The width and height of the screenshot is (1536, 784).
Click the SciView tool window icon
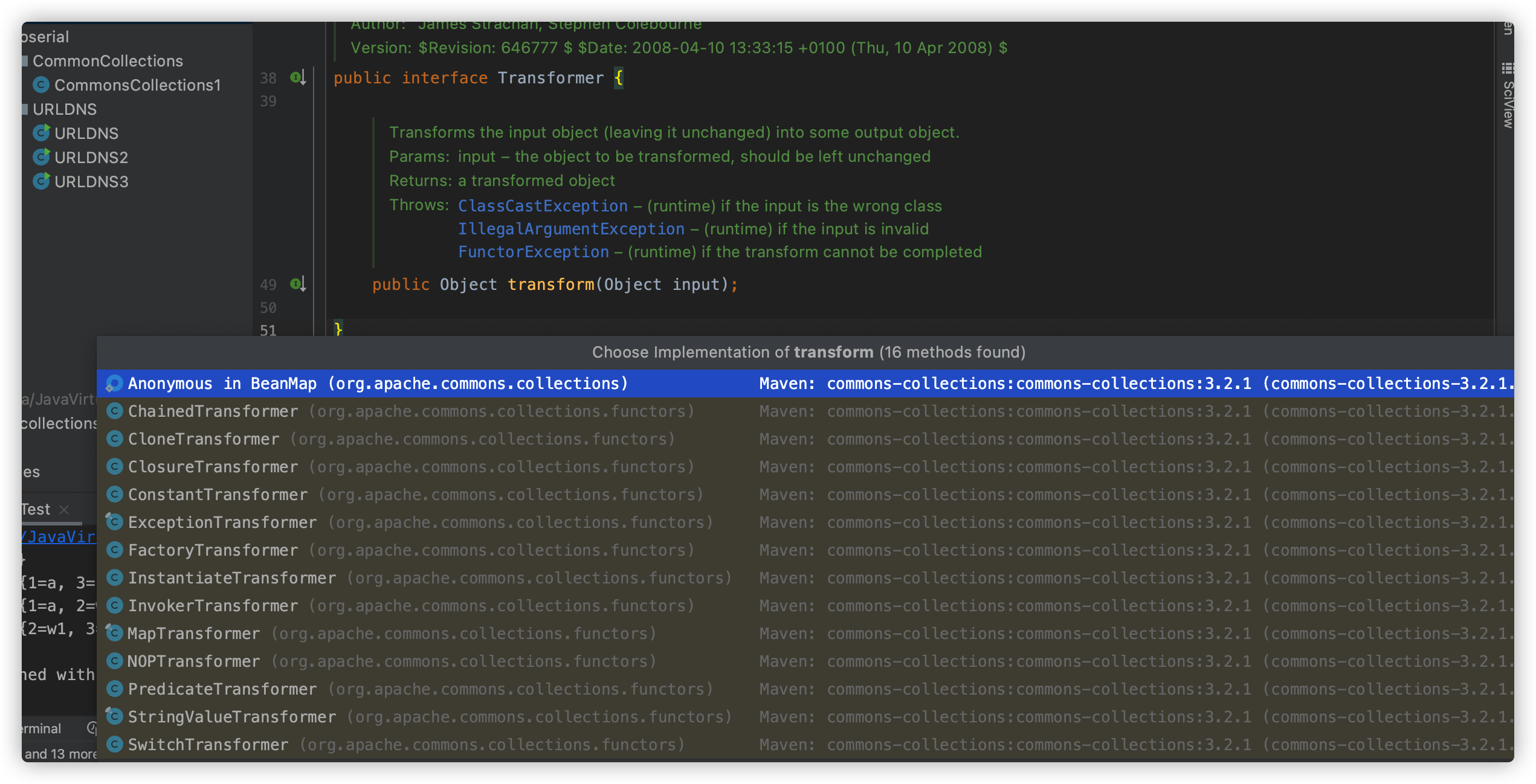coord(1508,68)
